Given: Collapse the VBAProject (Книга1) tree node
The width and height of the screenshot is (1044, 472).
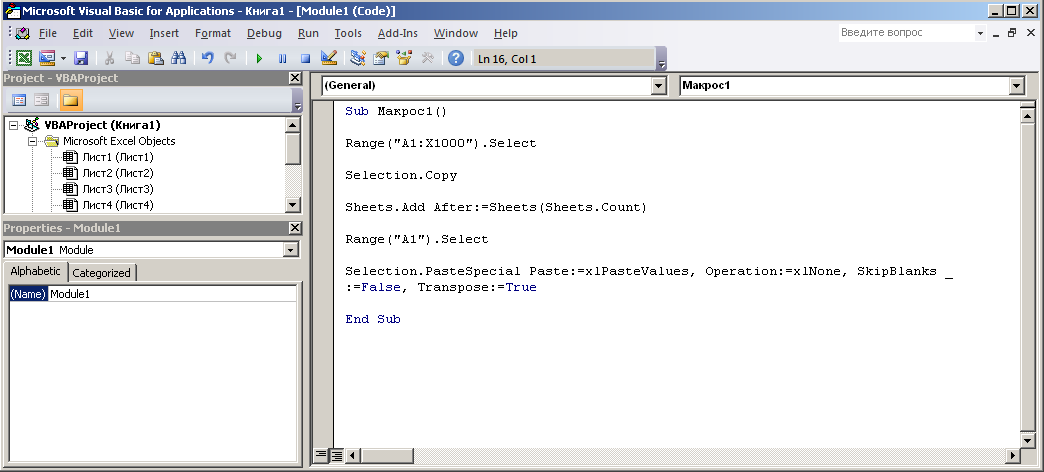Looking at the screenshot, I should (x=13, y=125).
